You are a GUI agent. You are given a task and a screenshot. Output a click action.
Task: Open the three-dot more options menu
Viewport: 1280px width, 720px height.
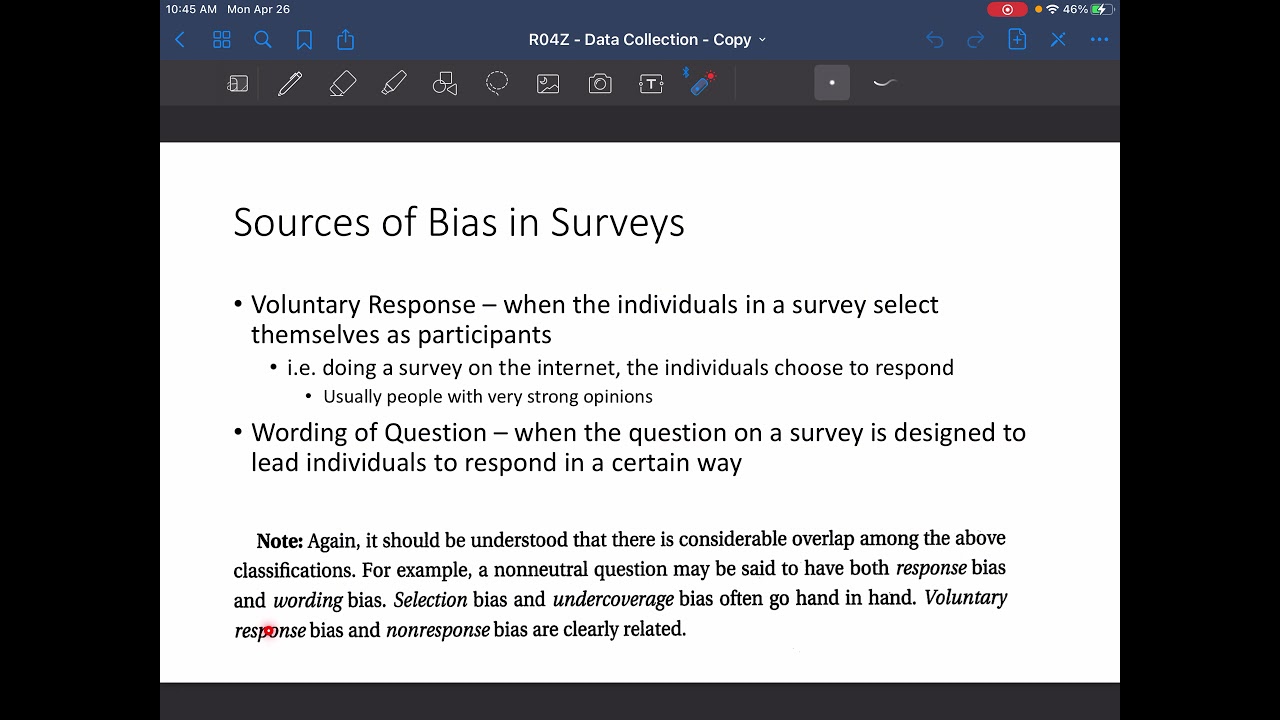[x=1100, y=40]
